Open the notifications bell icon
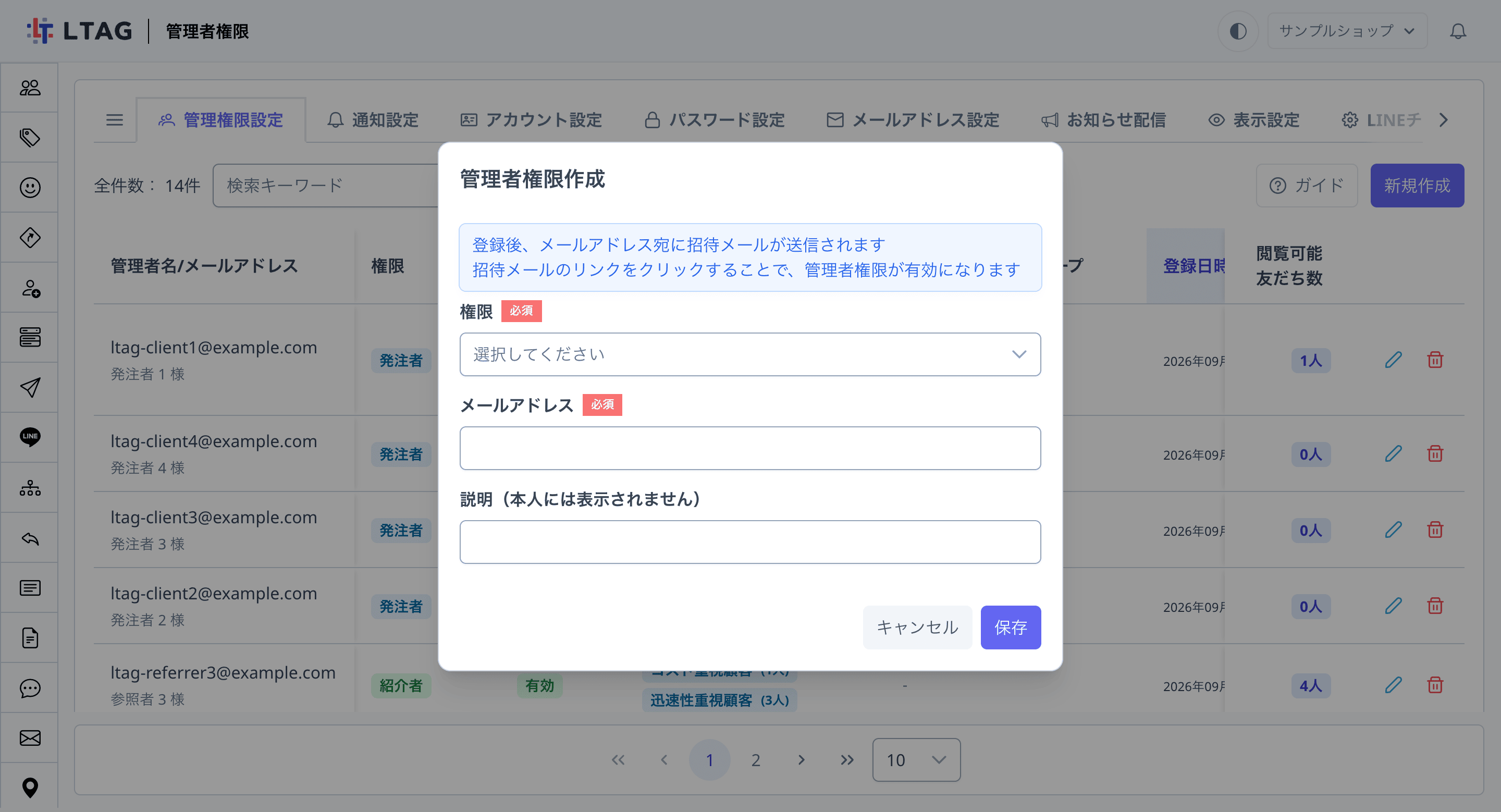Image resolution: width=1501 pixels, height=812 pixels. coord(1458,31)
